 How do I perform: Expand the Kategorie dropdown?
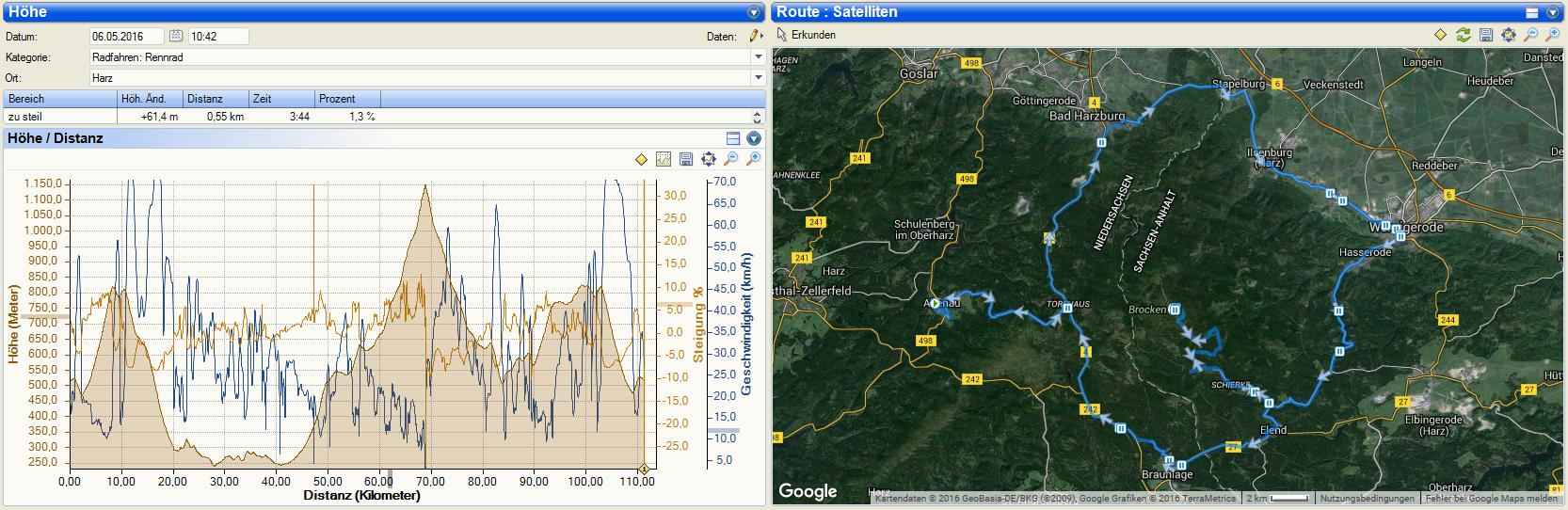(x=758, y=57)
